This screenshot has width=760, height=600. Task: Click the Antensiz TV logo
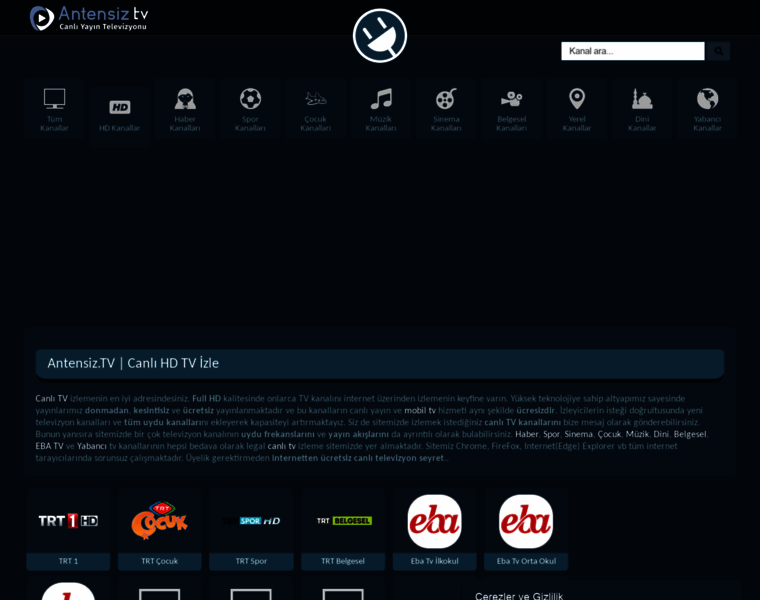click(89, 18)
